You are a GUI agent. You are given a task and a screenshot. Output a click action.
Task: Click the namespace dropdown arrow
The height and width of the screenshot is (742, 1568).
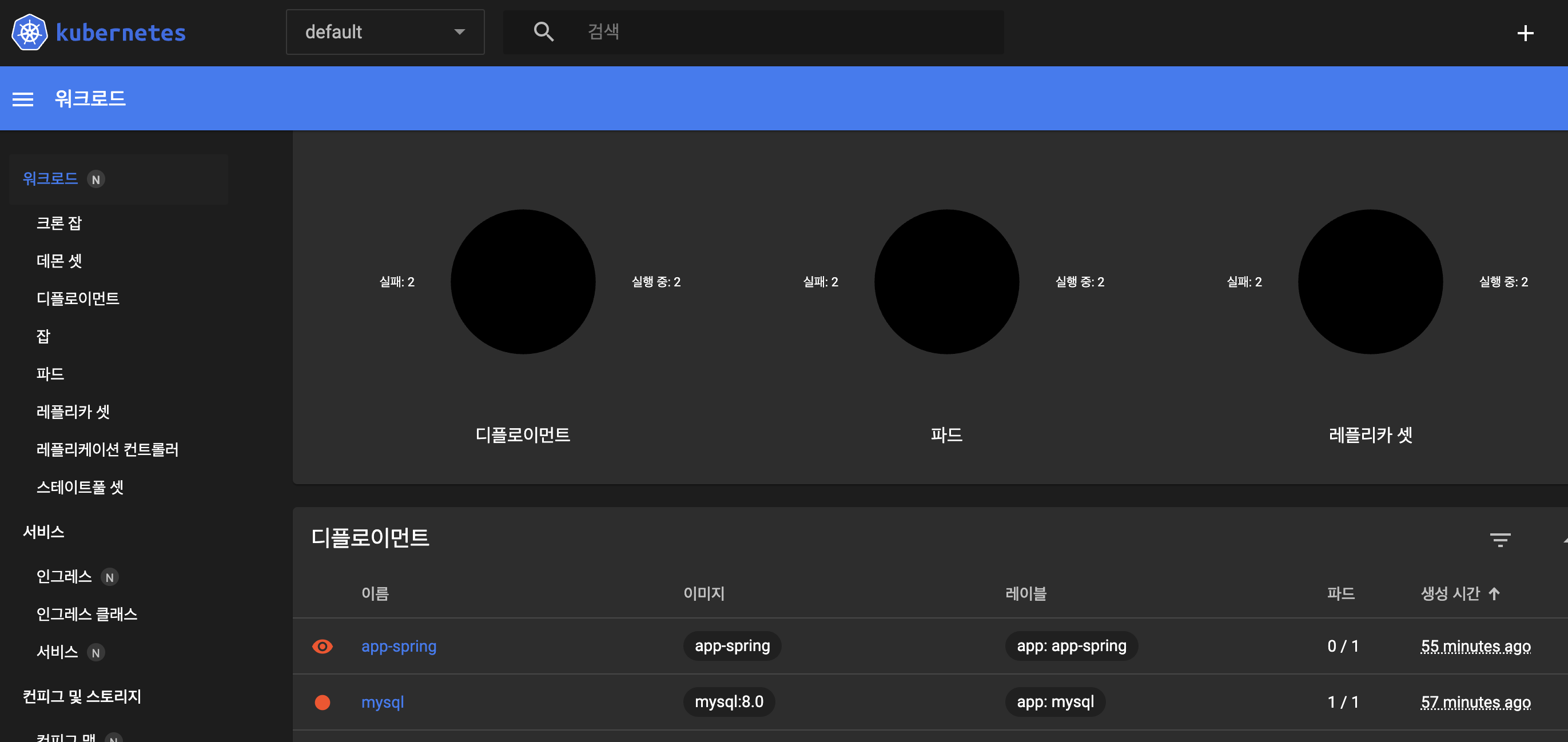pos(460,31)
